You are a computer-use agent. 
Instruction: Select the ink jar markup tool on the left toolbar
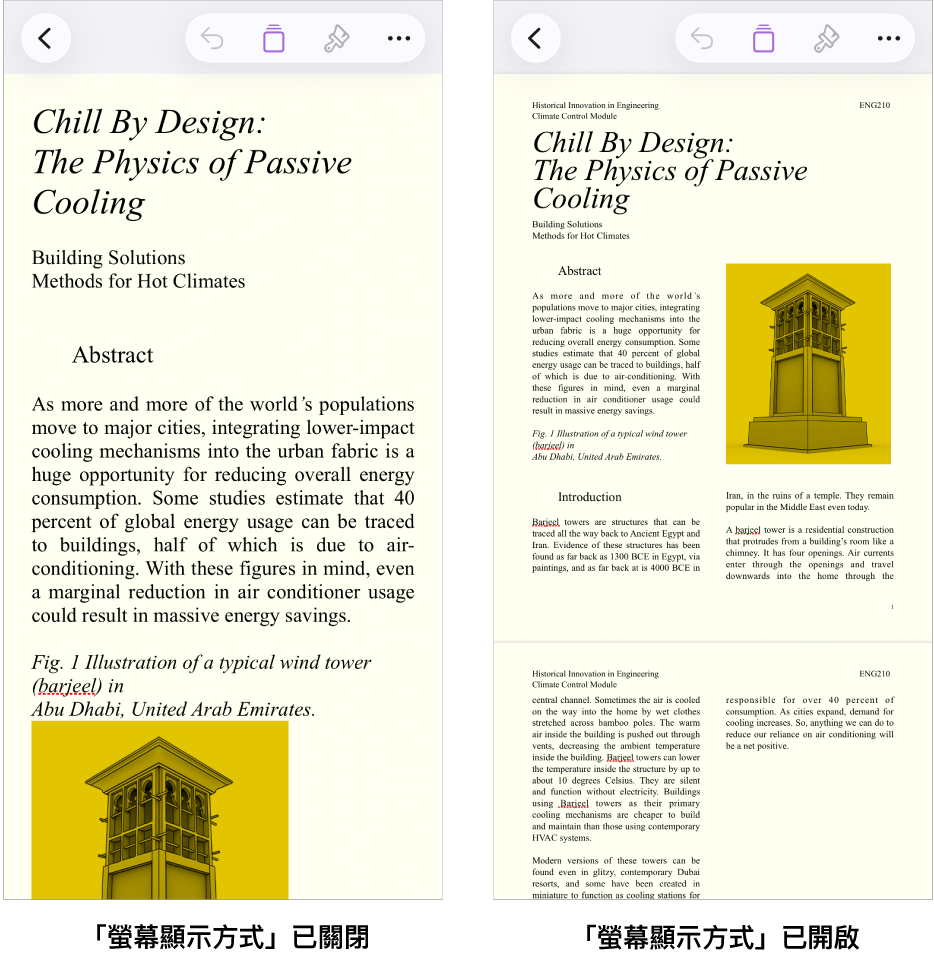[273, 38]
